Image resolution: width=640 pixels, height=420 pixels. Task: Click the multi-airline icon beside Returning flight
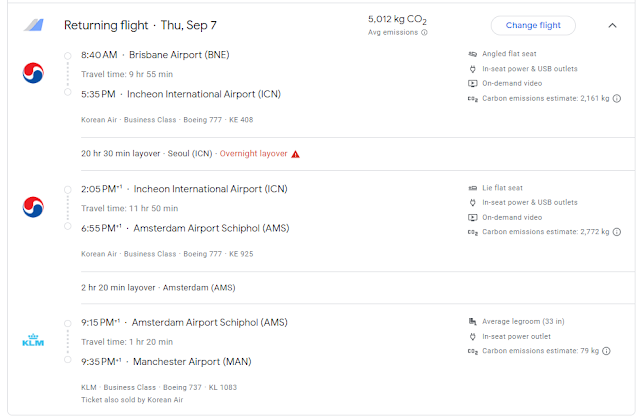point(33,25)
